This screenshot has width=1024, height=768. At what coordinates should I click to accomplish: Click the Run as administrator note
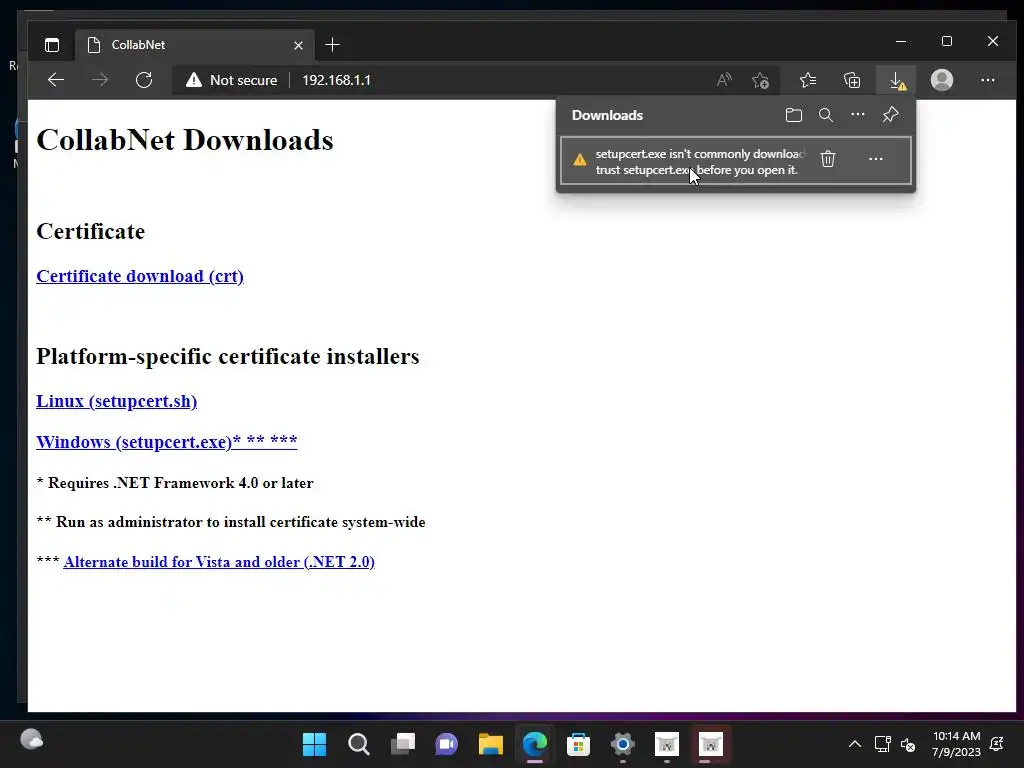point(231,522)
